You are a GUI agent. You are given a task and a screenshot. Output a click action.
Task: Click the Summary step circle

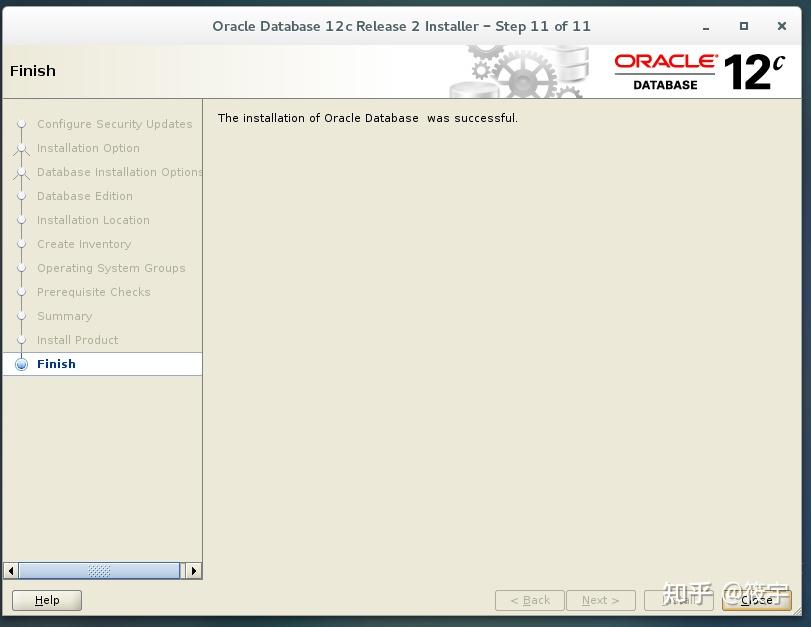(x=21, y=316)
